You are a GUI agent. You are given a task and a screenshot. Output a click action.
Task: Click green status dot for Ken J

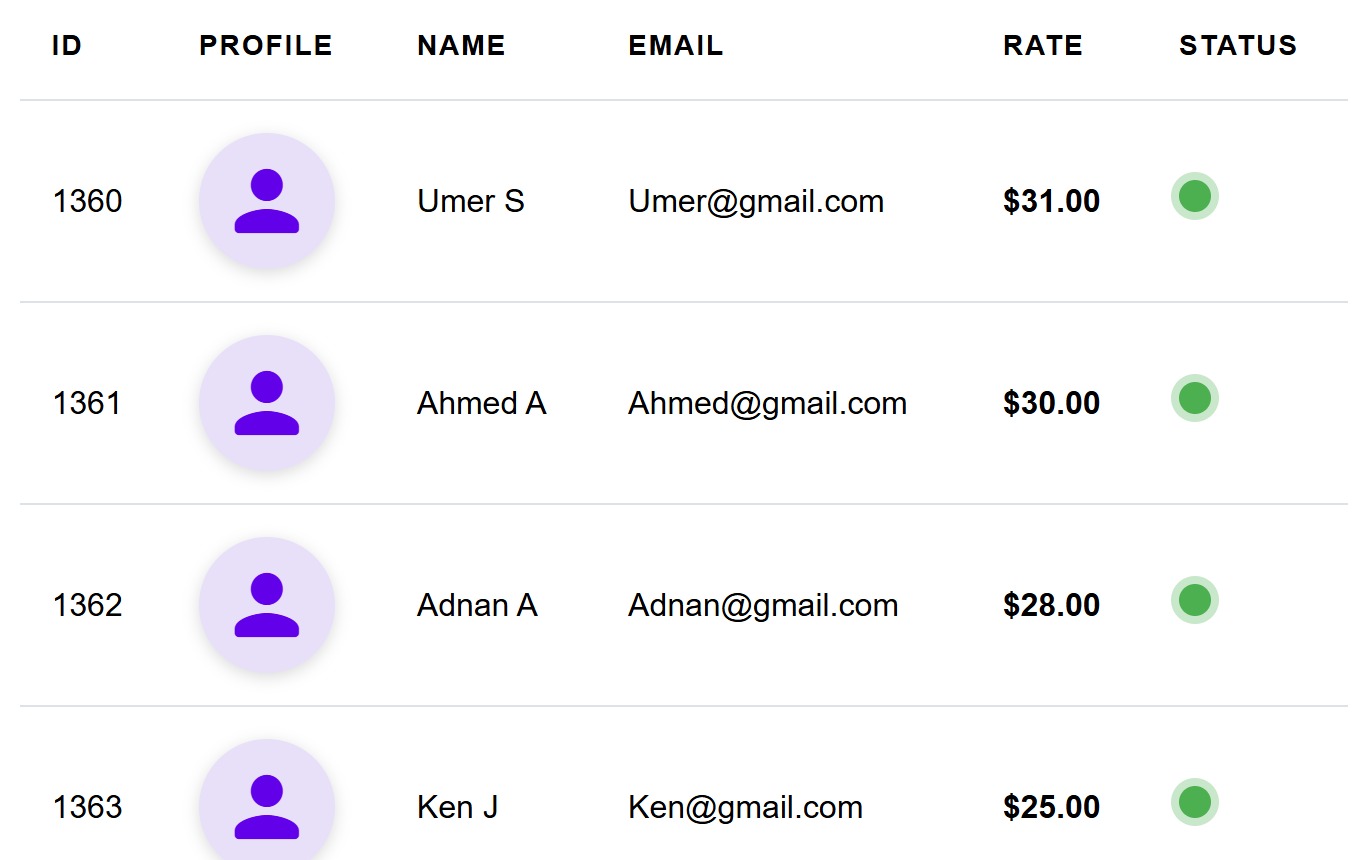pyautogui.click(x=1194, y=802)
